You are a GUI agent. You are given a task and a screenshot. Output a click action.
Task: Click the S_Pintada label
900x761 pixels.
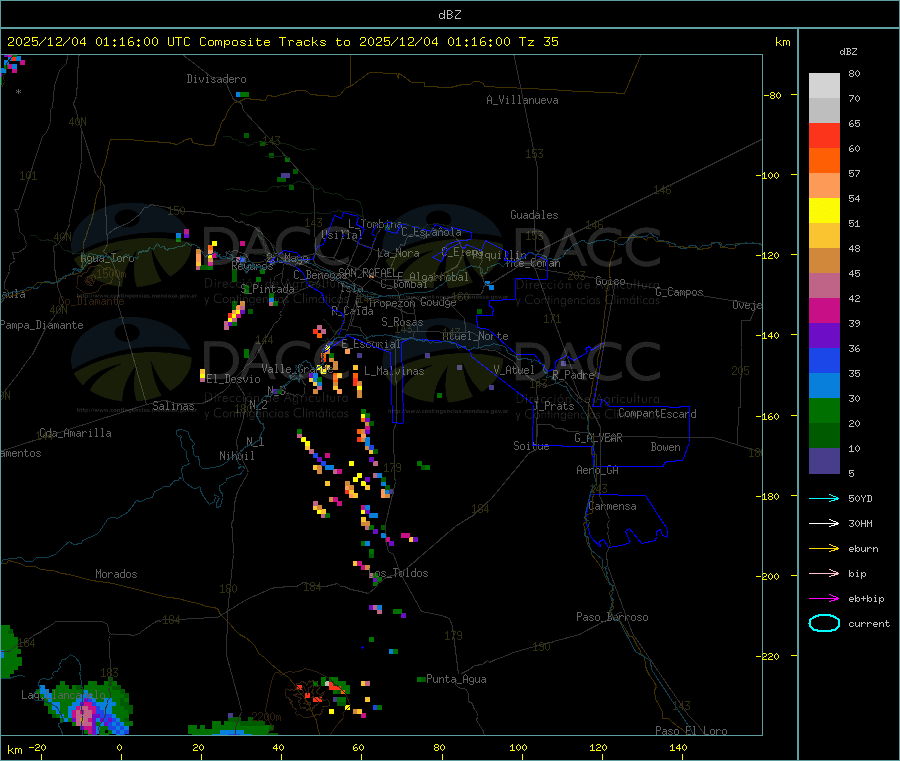[x=267, y=289]
